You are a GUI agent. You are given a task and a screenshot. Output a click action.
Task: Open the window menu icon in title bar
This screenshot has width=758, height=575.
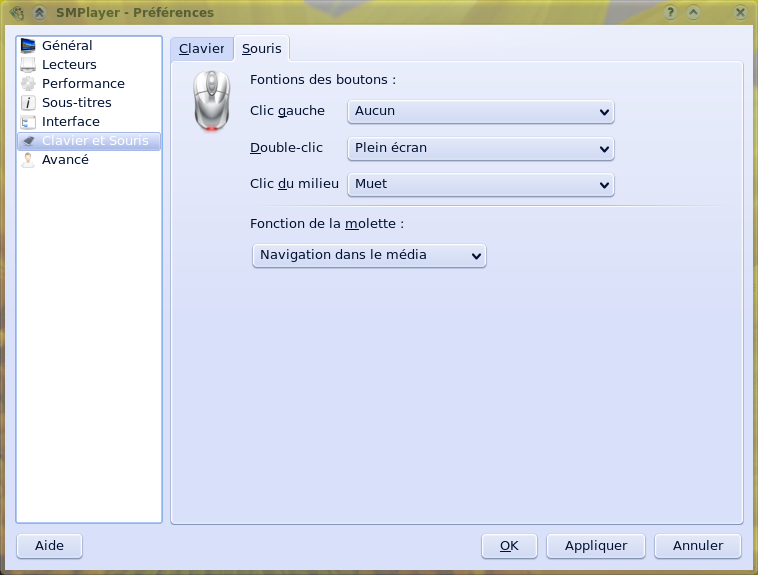16,13
